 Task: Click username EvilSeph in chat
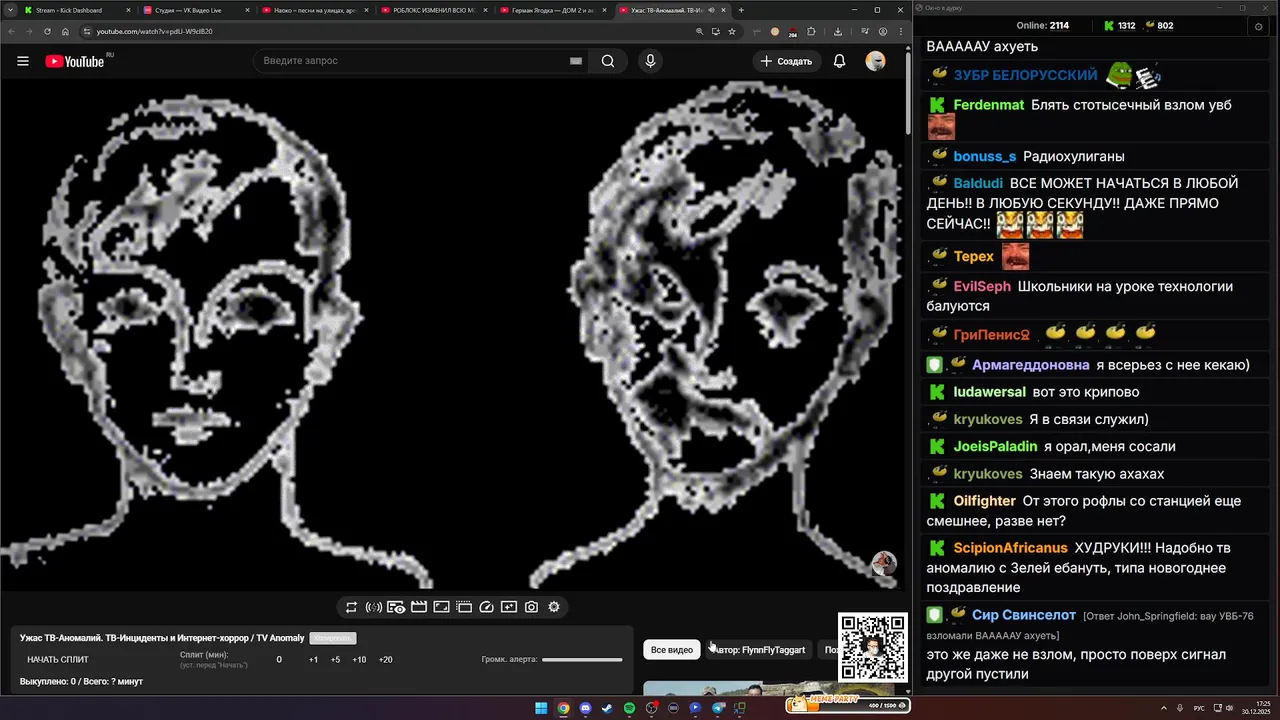(982, 287)
